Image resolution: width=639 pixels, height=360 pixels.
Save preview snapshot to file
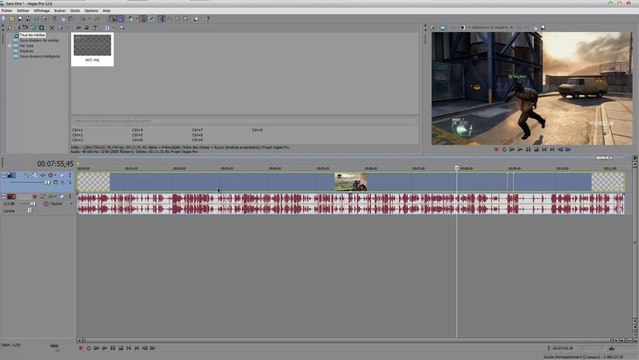(542, 28)
